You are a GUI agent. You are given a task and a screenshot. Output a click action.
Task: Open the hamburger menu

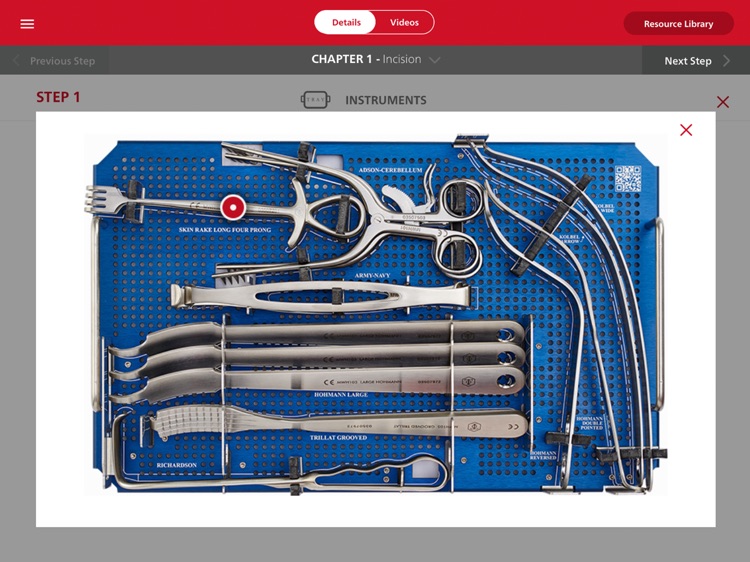[27, 23]
